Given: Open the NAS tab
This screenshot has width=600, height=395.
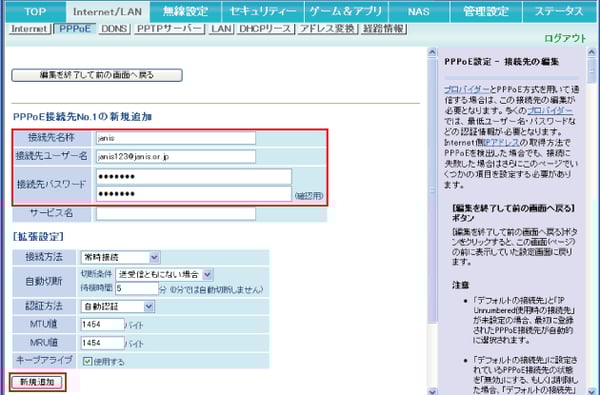Looking at the screenshot, I should click(x=419, y=11).
